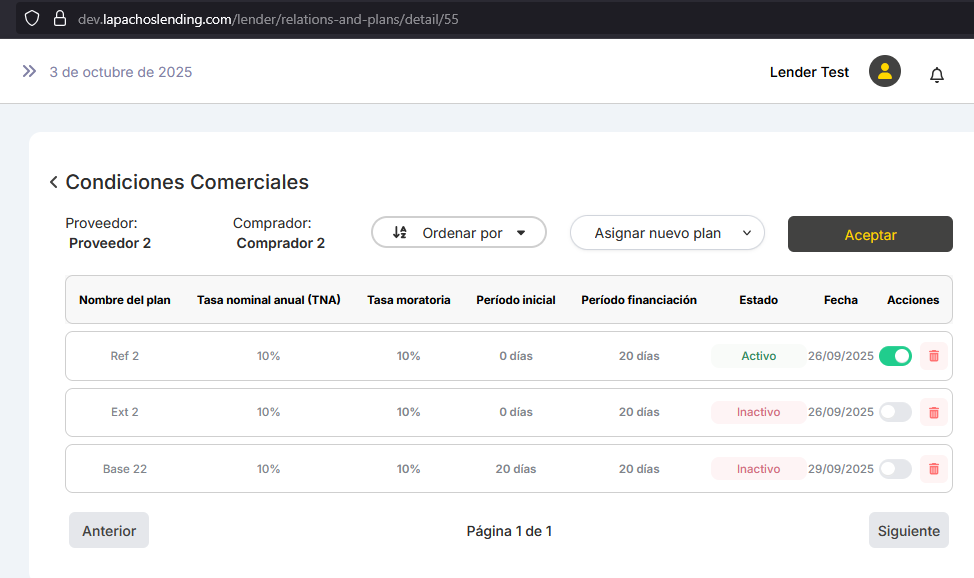This screenshot has width=974, height=578.
Task: Go to Anterior page
Action: coord(109,531)
